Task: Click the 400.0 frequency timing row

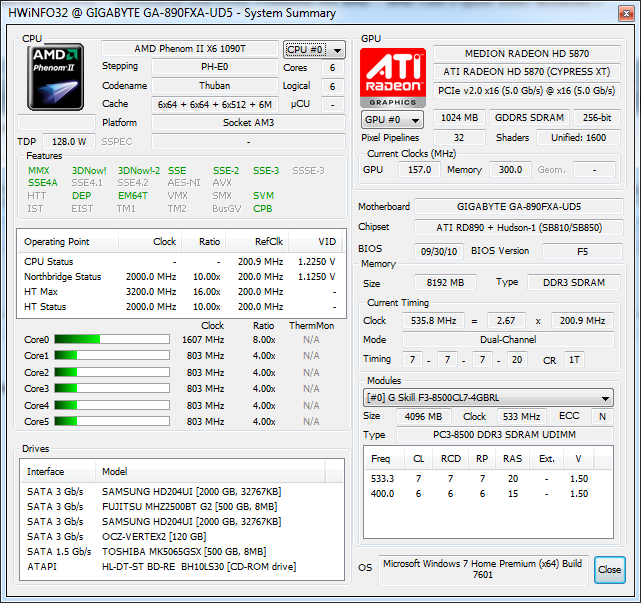Action: [x=488, y=494]
